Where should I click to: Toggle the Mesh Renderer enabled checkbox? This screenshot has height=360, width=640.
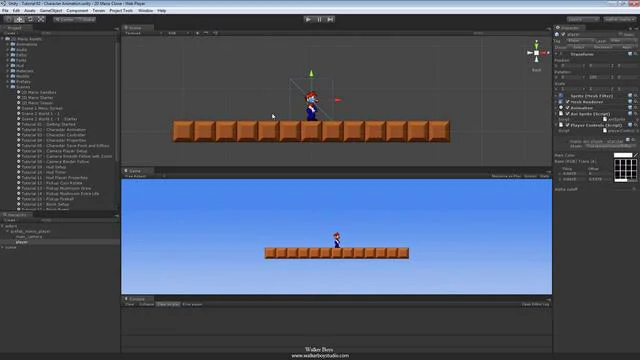[x=567, y=102]
